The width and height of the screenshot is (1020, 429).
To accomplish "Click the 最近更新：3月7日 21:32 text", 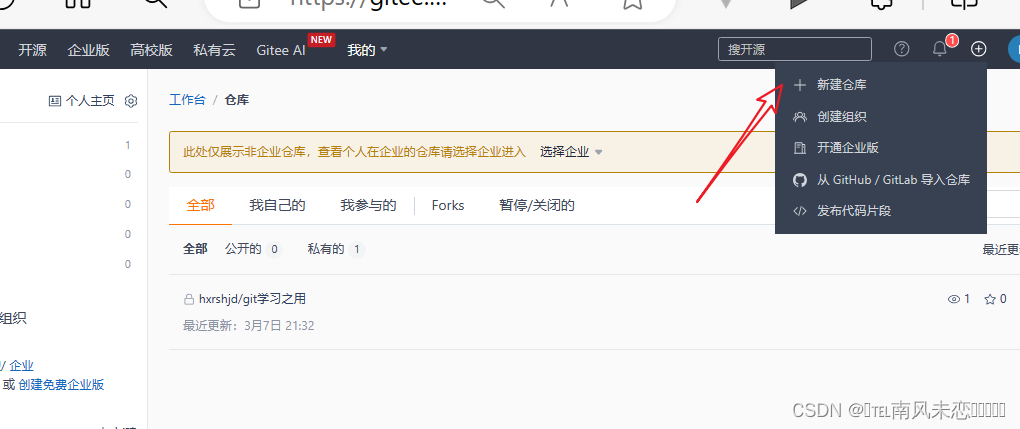I will (x=248, y=325).
